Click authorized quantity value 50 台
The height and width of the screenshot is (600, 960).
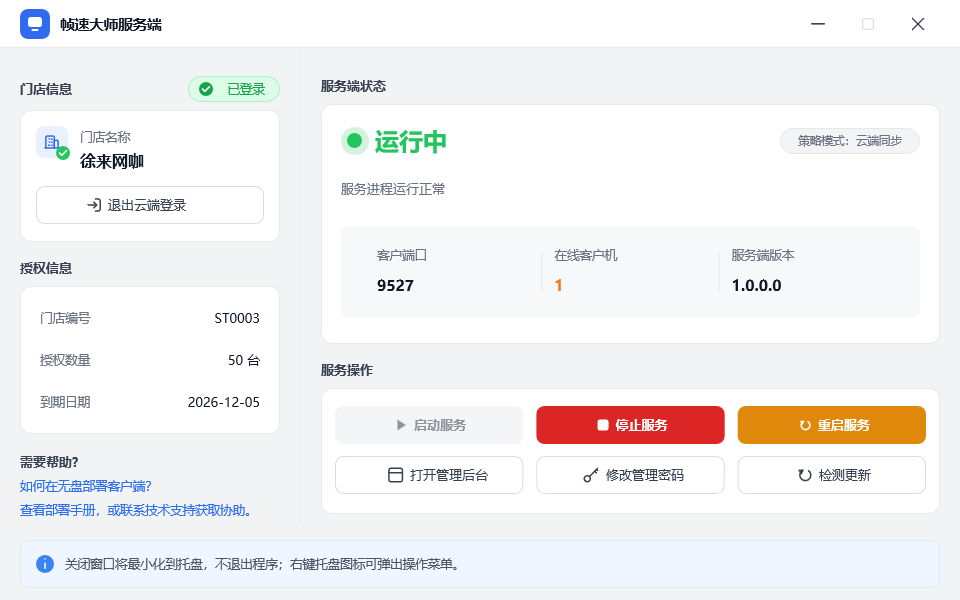click(x=244, y=360)
